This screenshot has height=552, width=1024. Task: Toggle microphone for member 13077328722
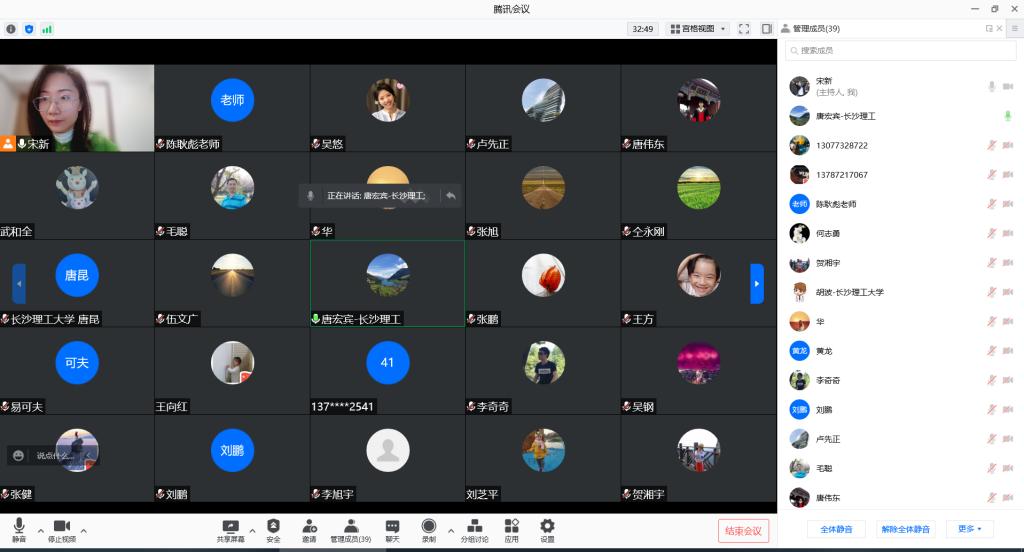pos(992,146)
